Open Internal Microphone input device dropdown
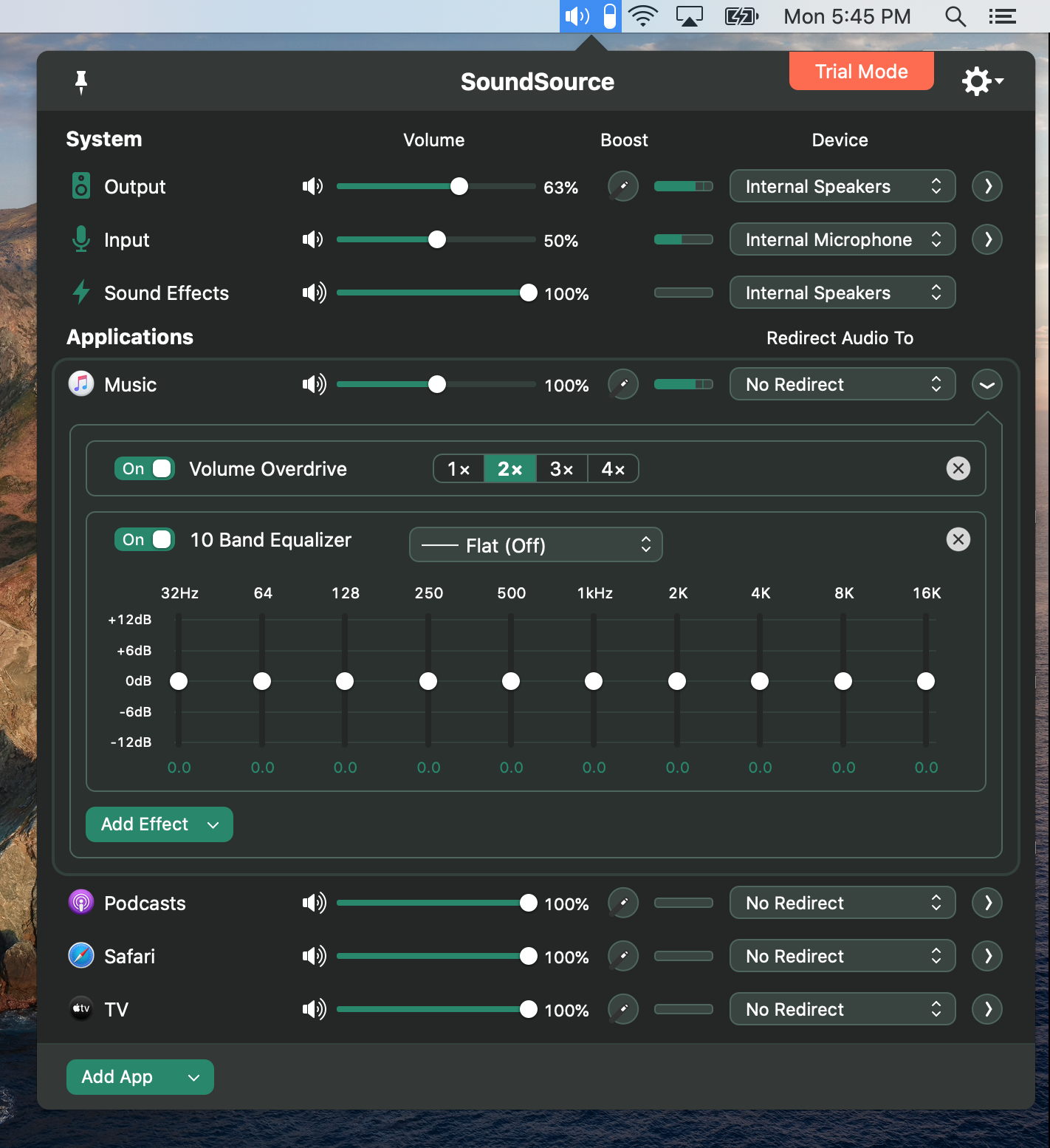 (x=843, y=239)
